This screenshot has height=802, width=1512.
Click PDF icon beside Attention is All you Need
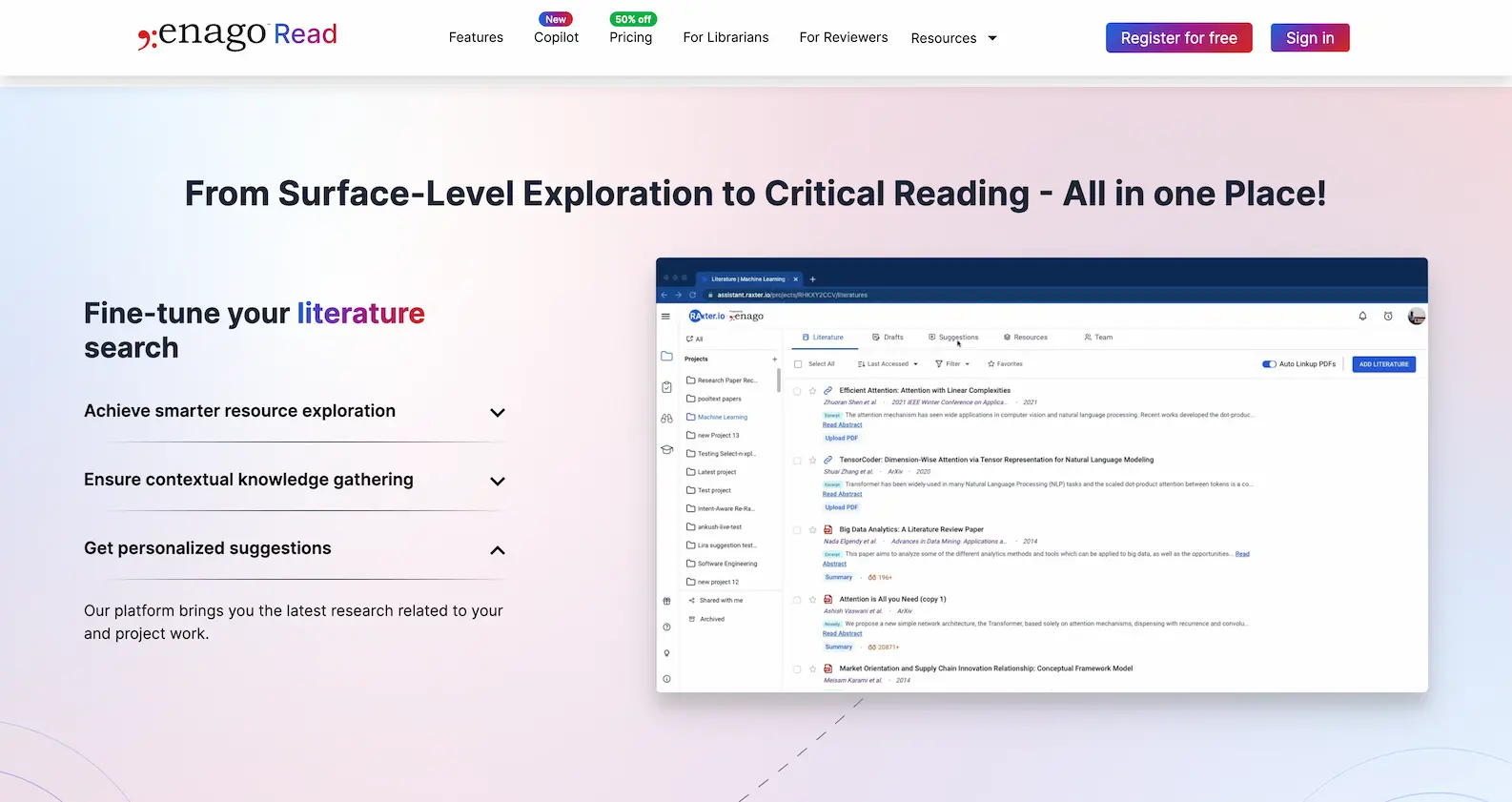(x=828, y=600)
